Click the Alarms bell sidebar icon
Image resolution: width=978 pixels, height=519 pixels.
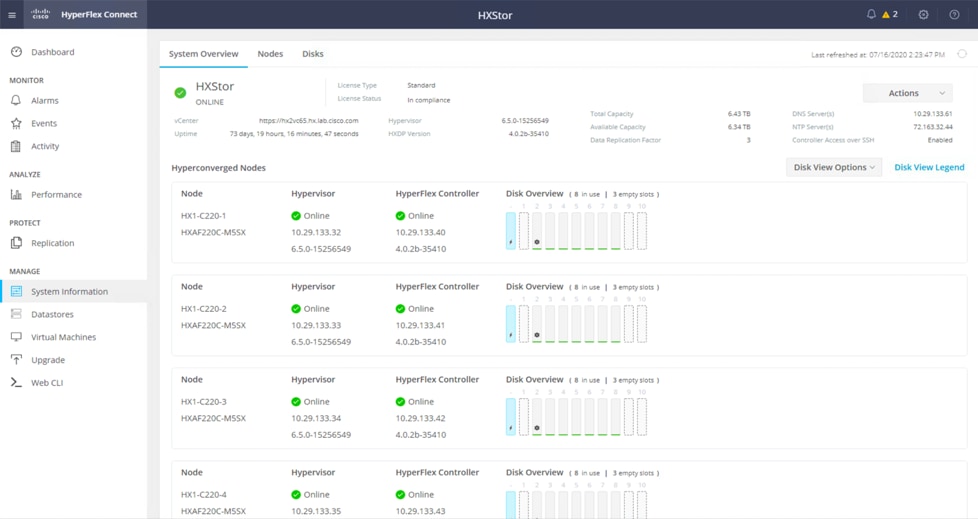[x=16, y=100]
